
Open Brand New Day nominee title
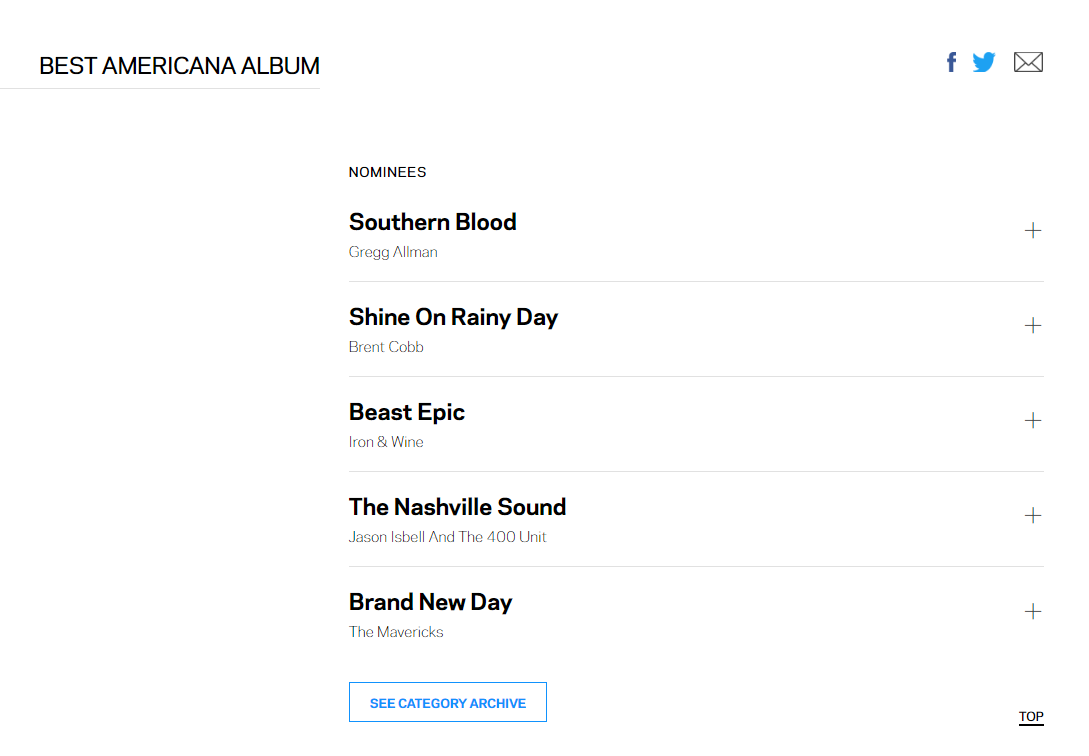click(430, 602)
